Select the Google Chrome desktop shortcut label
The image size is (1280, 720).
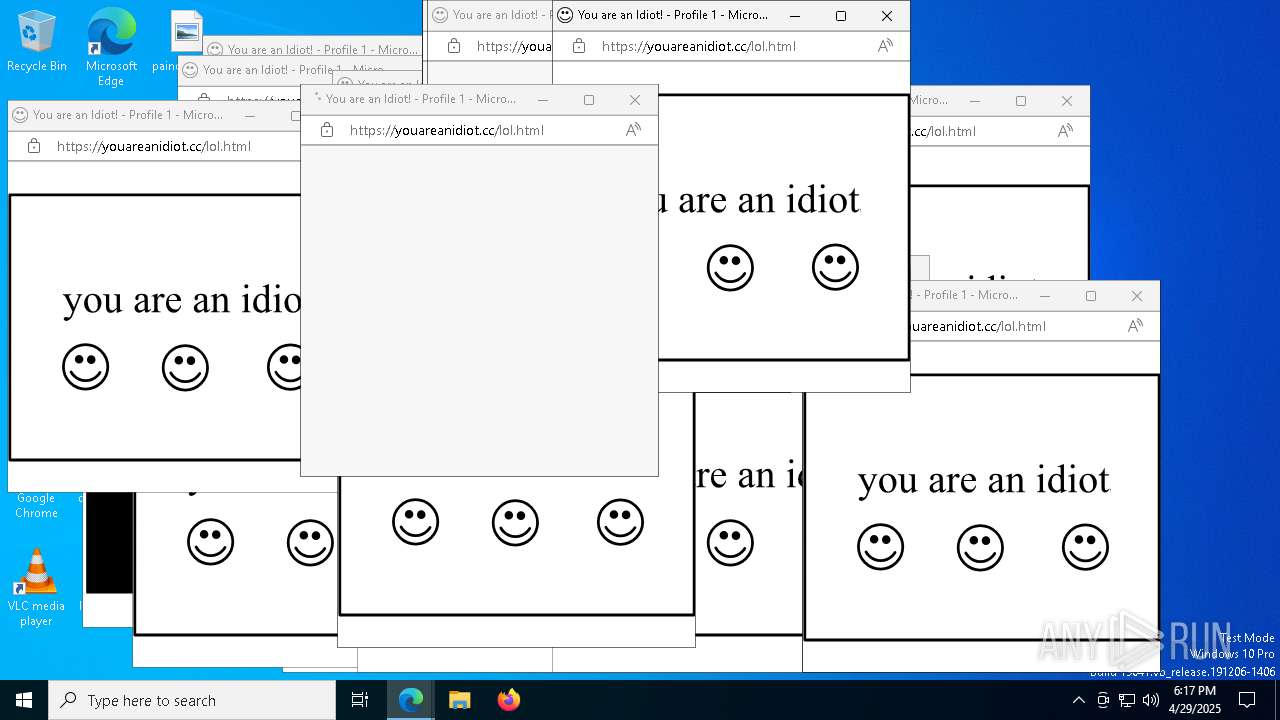tap(36, 505)
